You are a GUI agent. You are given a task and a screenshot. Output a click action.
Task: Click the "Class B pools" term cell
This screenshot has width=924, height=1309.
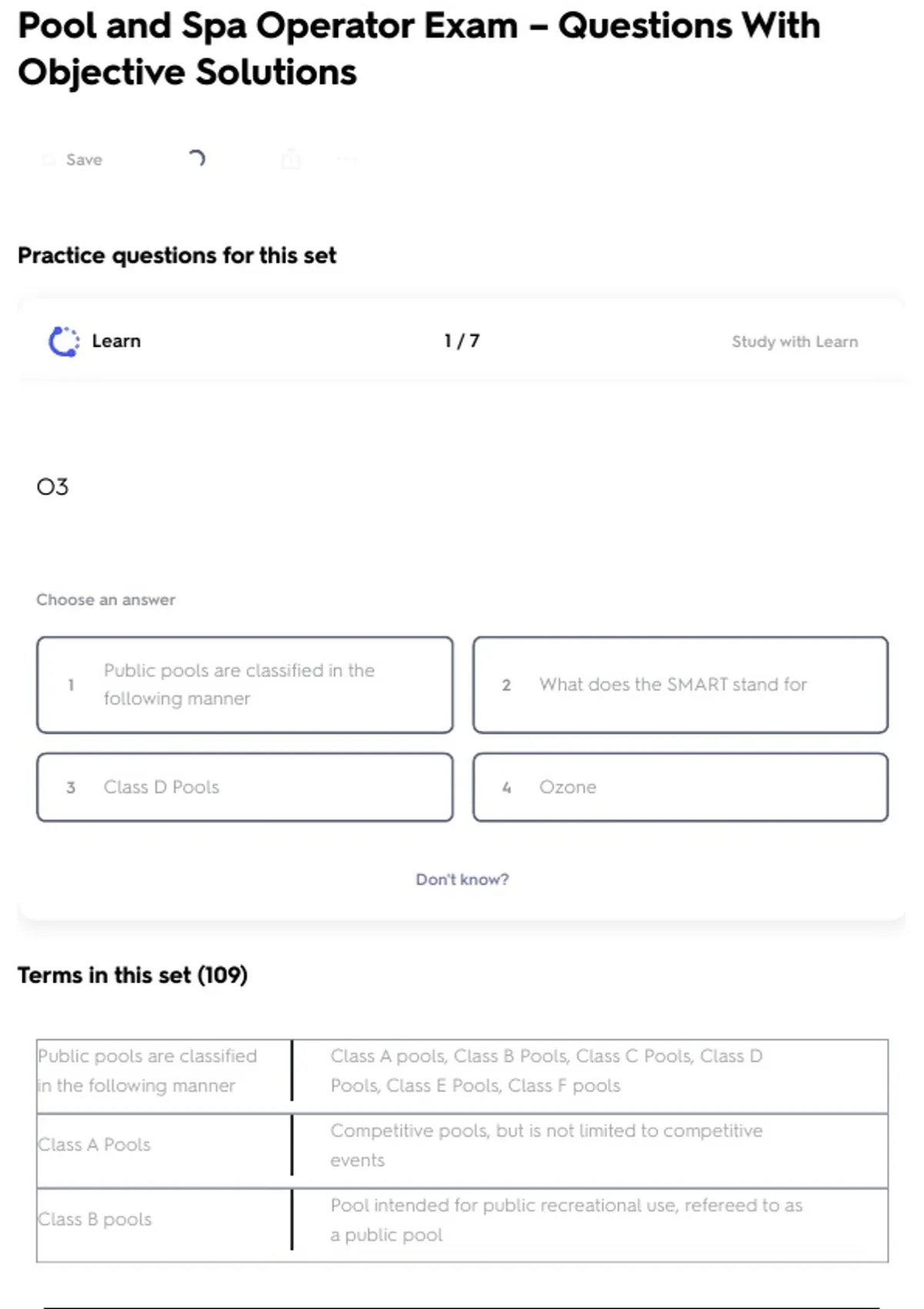point(95,1220)
